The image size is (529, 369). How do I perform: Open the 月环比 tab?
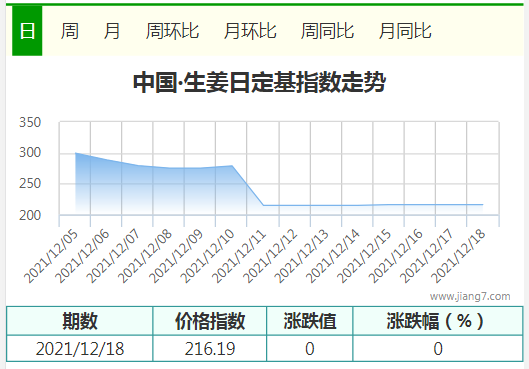pos(250,31)
